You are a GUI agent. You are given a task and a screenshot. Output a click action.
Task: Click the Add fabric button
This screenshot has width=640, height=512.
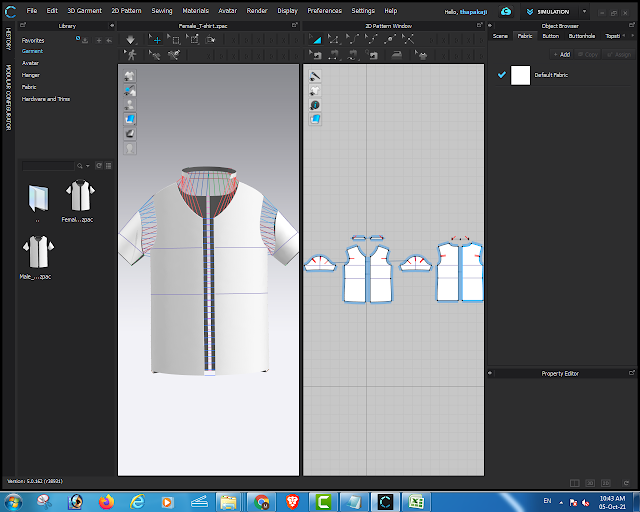tap(563, 54)
